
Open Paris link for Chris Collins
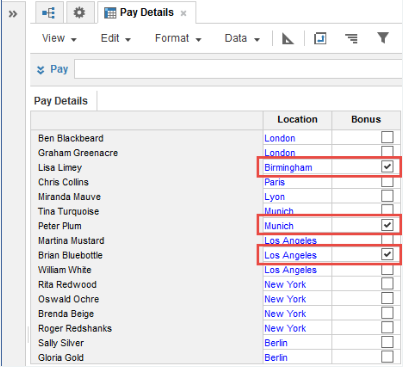click(x=275, y=182)
